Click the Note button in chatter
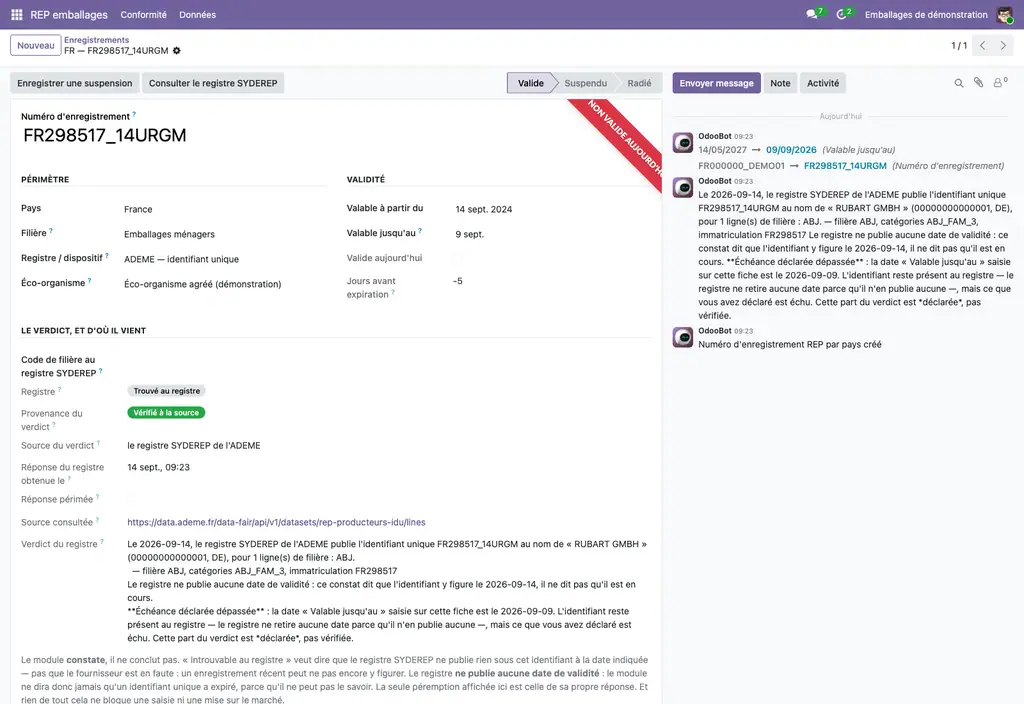The height and width of the screenshot is (704, 1024). point(780,83)
